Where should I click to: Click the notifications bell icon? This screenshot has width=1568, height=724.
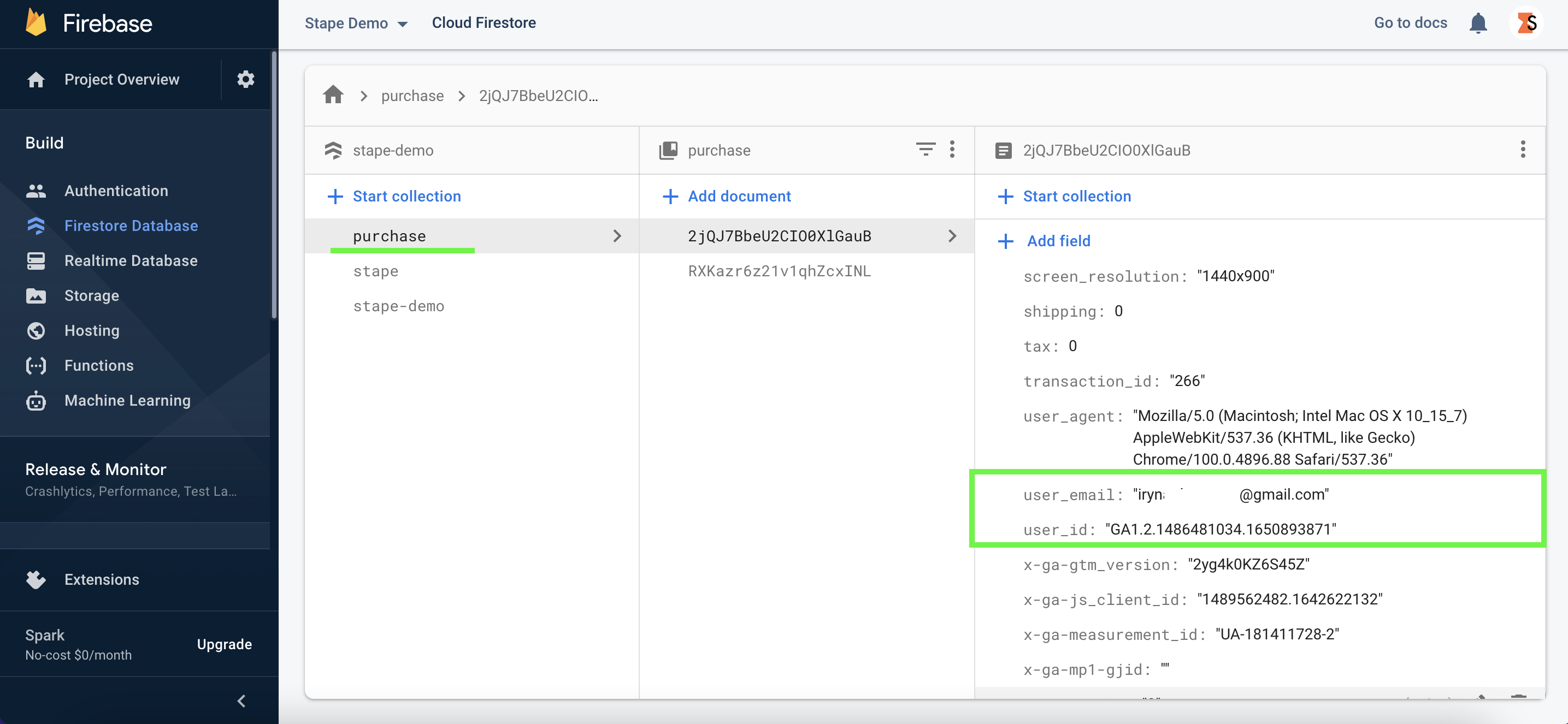[x=1478, y=22]
